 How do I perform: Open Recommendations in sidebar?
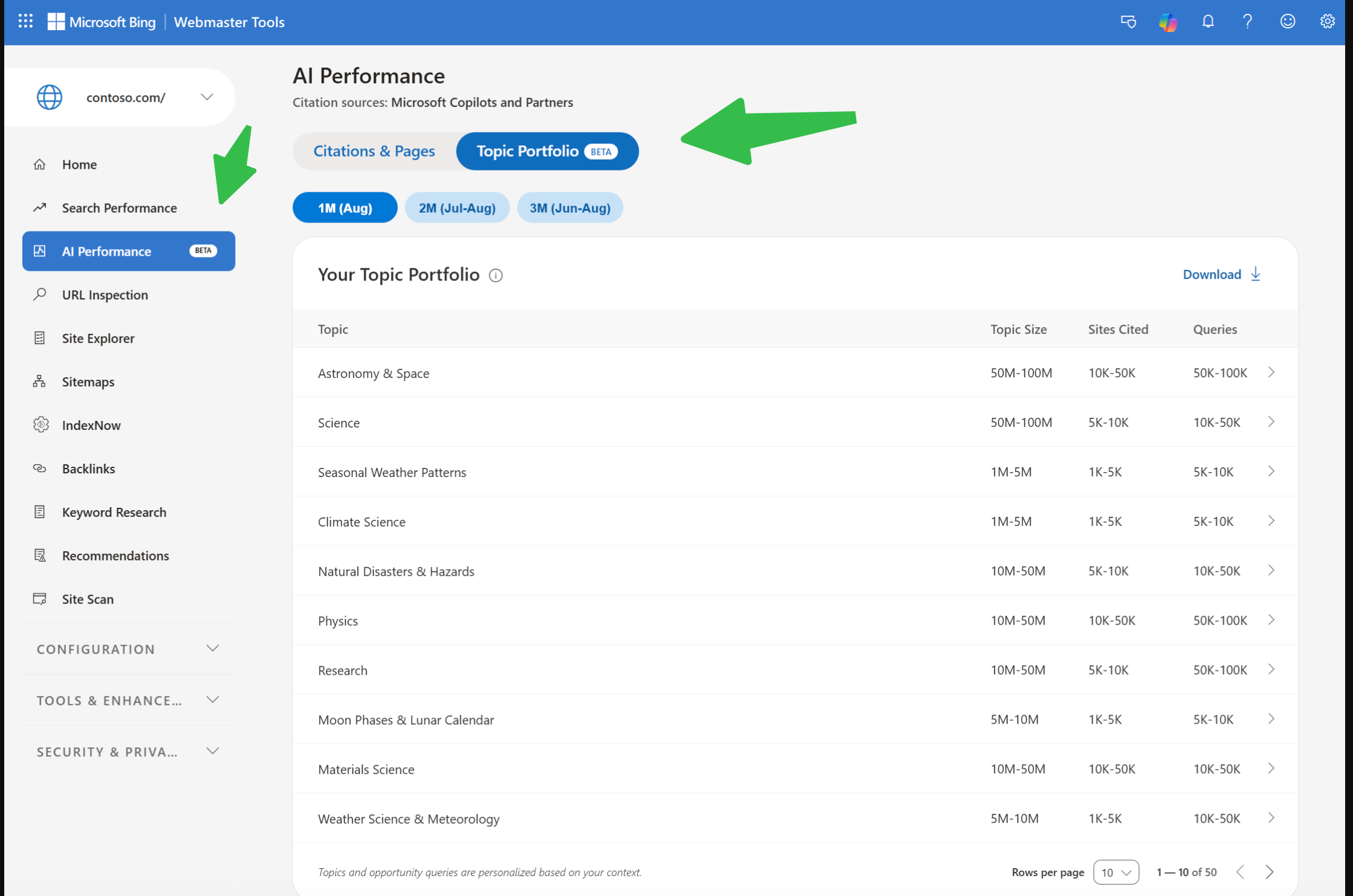coord(128,556)
